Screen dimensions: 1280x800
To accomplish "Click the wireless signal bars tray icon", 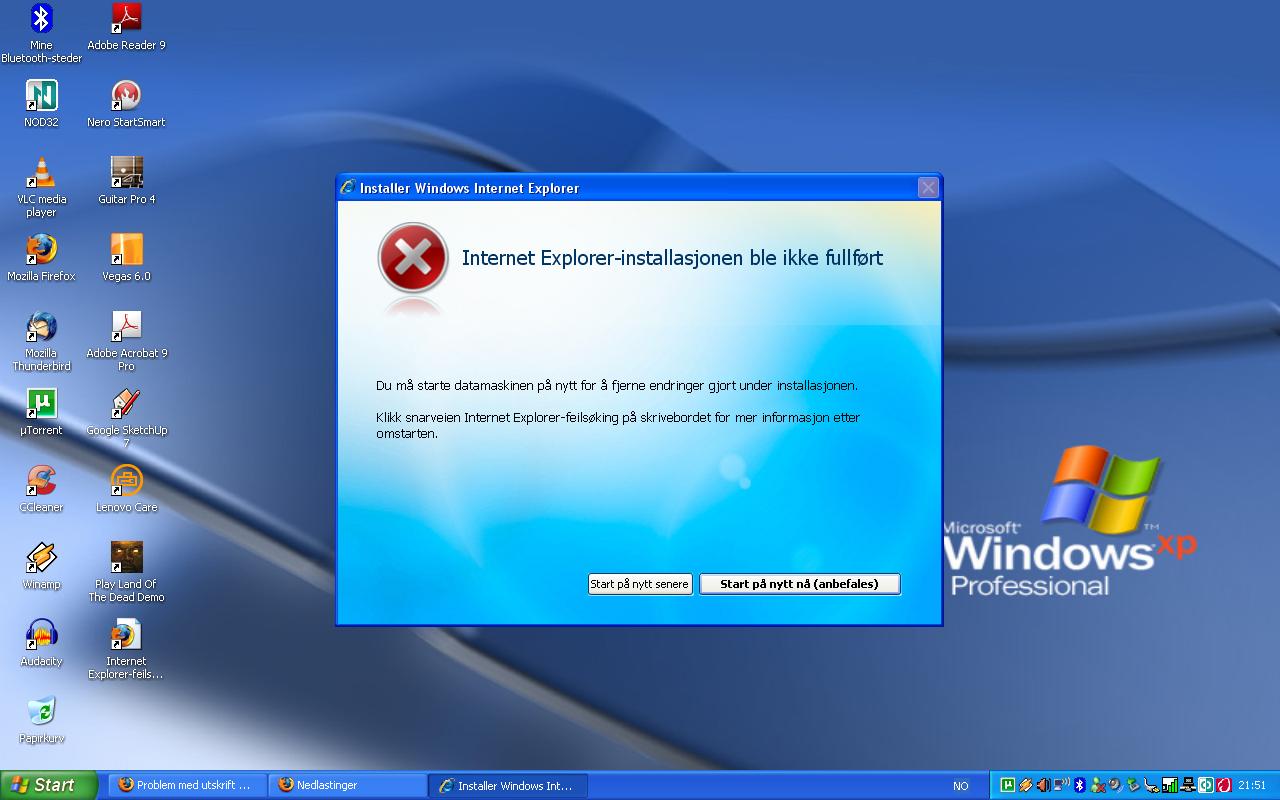I will tap(1170, 785).
